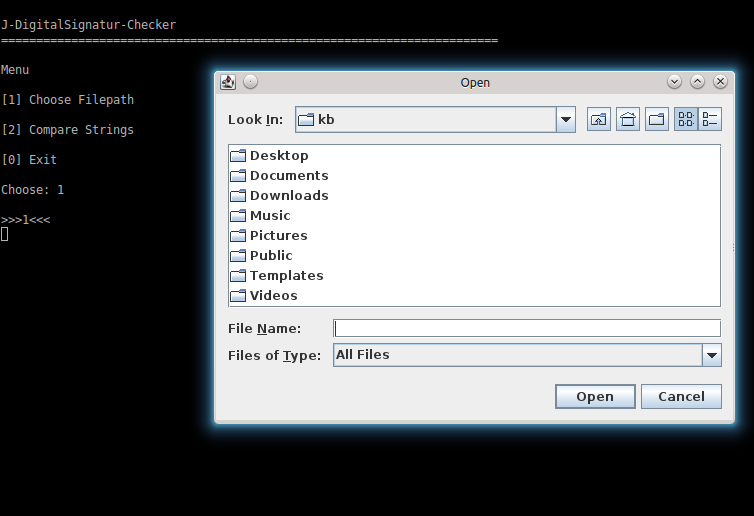Expand the Files of Type dropdown arrow
The width and height of the screenshot is (754, 516).
(712, 355)
